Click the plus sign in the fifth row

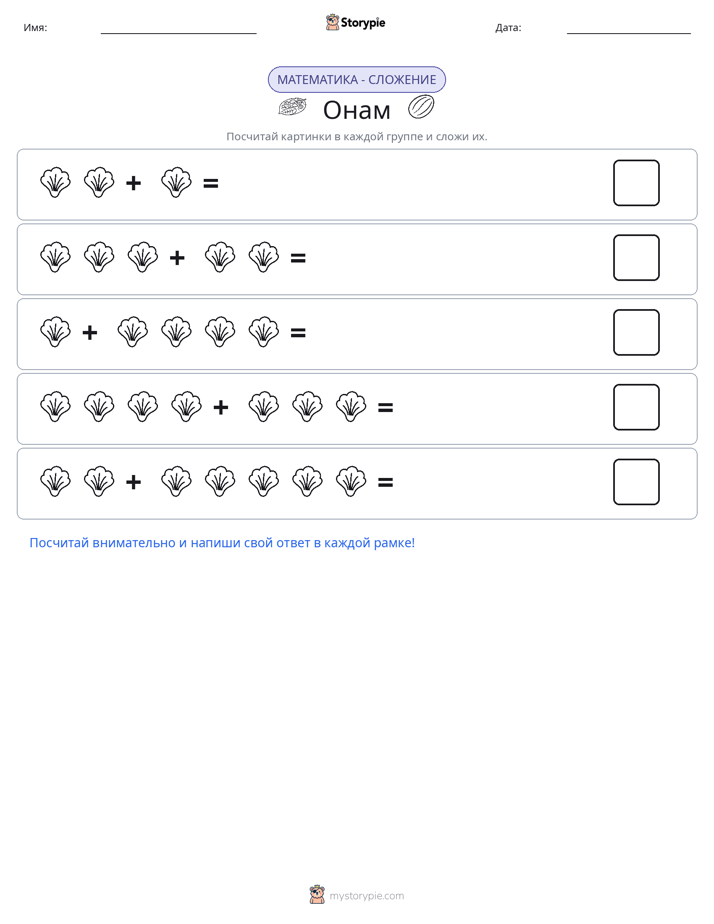tap(134, 482)
